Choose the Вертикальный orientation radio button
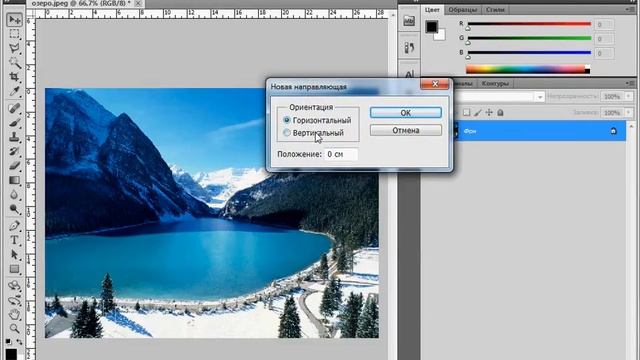This screenshot has height=360, width=640. pos(287,133)
